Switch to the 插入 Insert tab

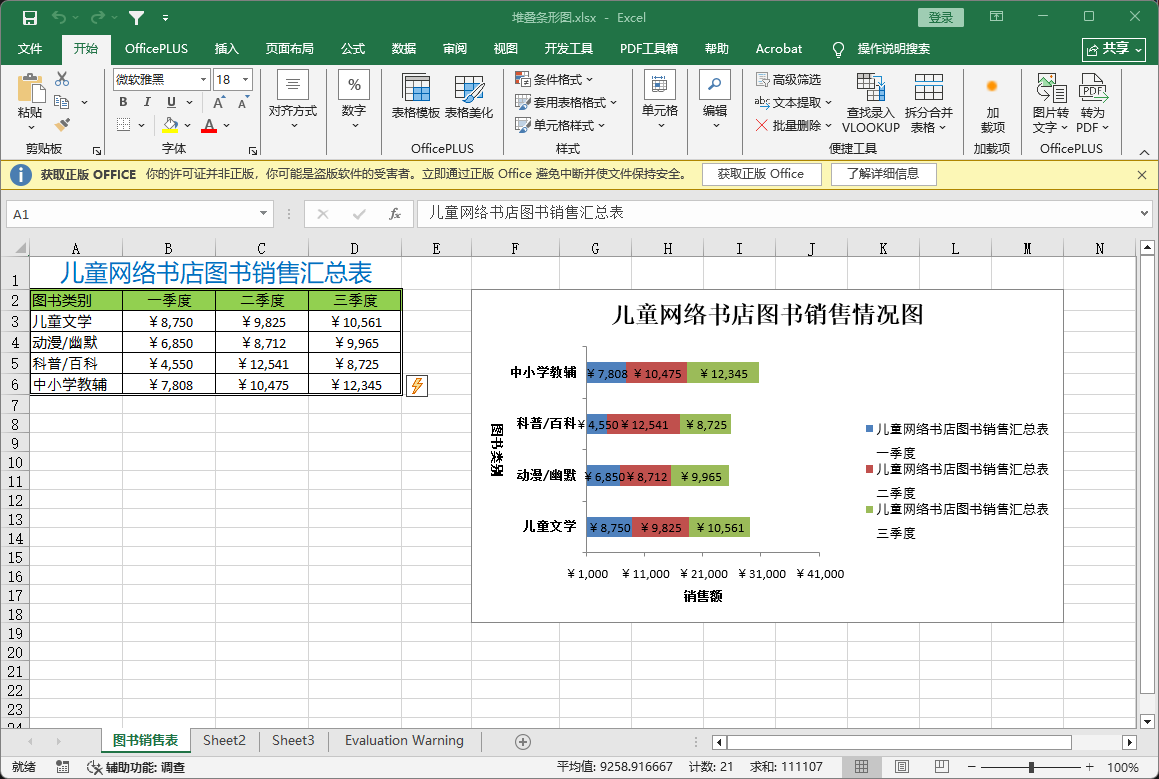coord(226,49)
